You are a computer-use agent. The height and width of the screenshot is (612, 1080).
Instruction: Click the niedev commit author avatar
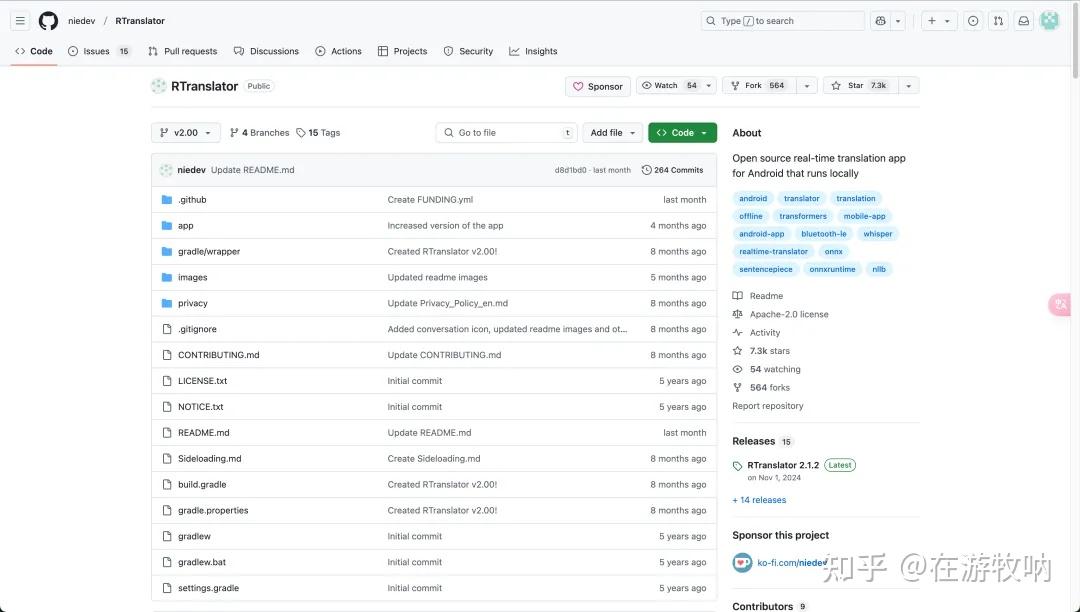click(166, 170)
